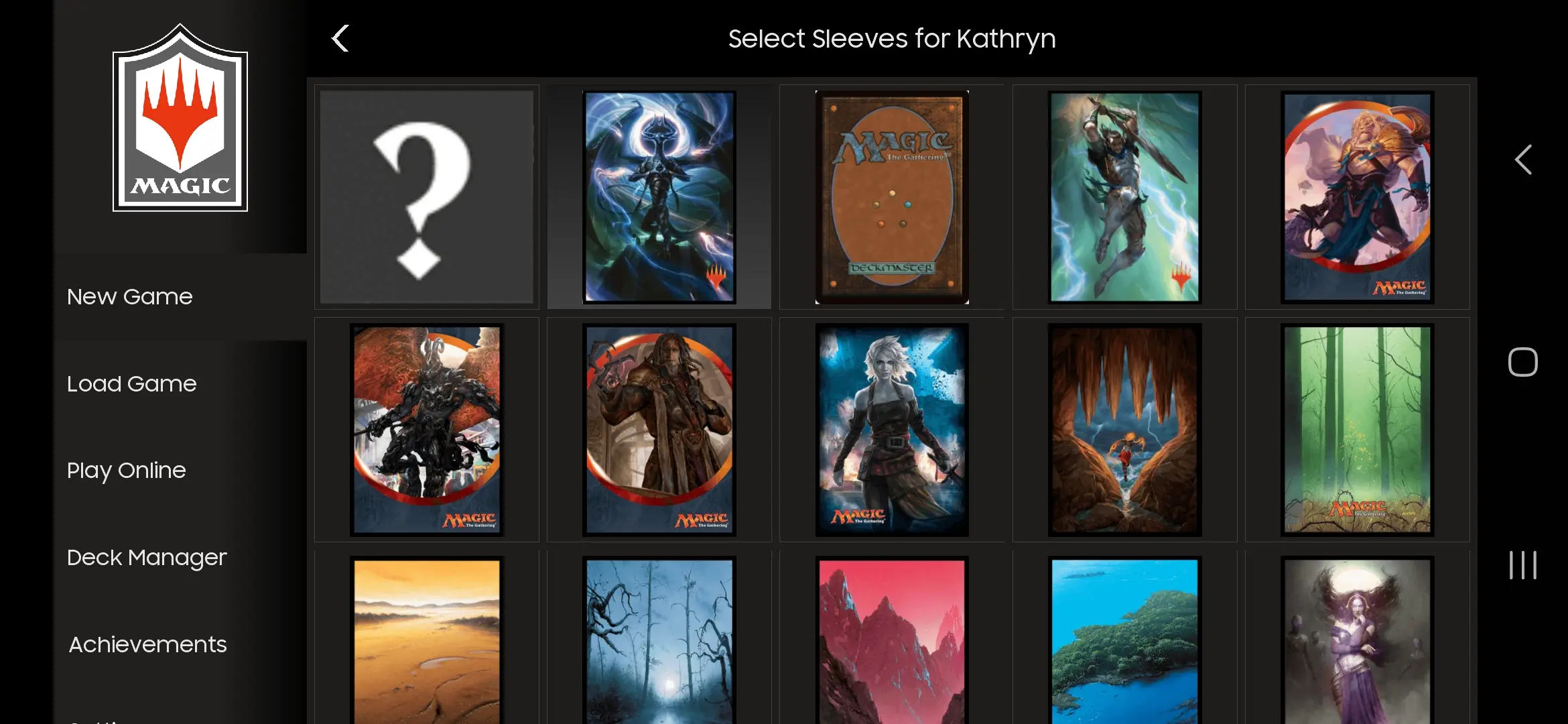Go to Play Online
Image resolution: width=1568 pixels, height=724 pixels.
click(x=127, y=471)
